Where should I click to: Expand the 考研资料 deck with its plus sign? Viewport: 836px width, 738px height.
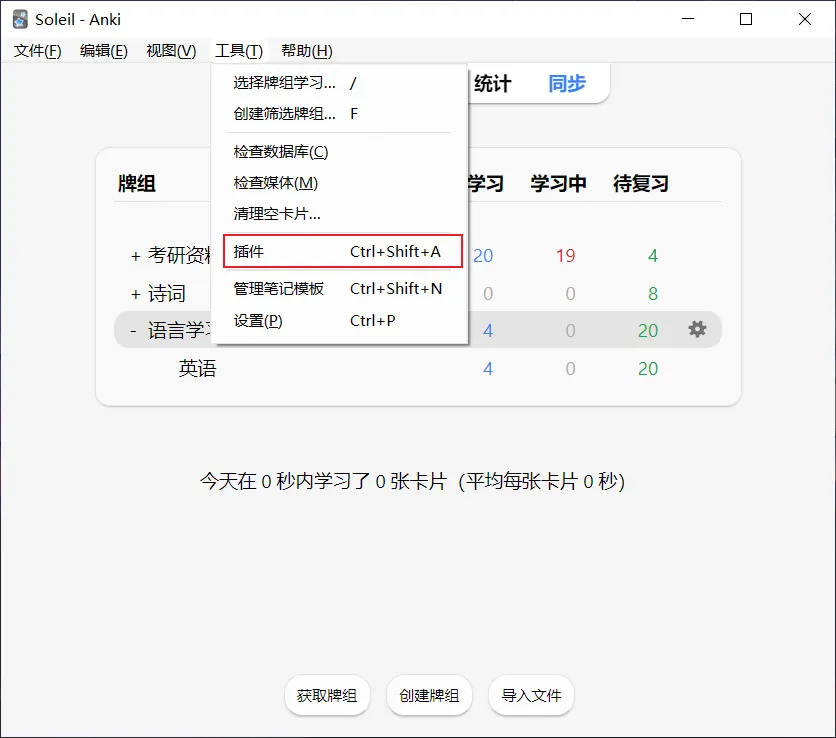coord(135,256)
